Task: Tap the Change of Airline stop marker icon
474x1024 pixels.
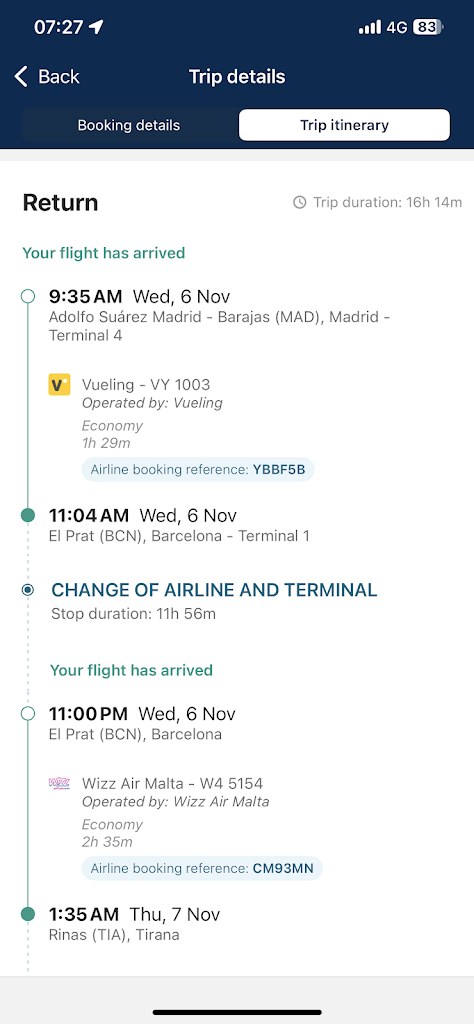Action: tap(27, 590)
